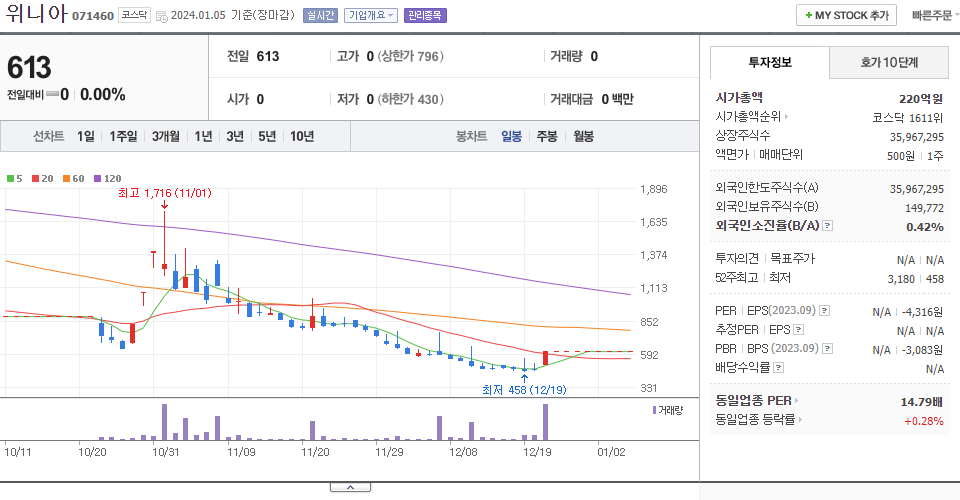Select the 3년 line chart period
960x500 pixels.
[235, 136]
